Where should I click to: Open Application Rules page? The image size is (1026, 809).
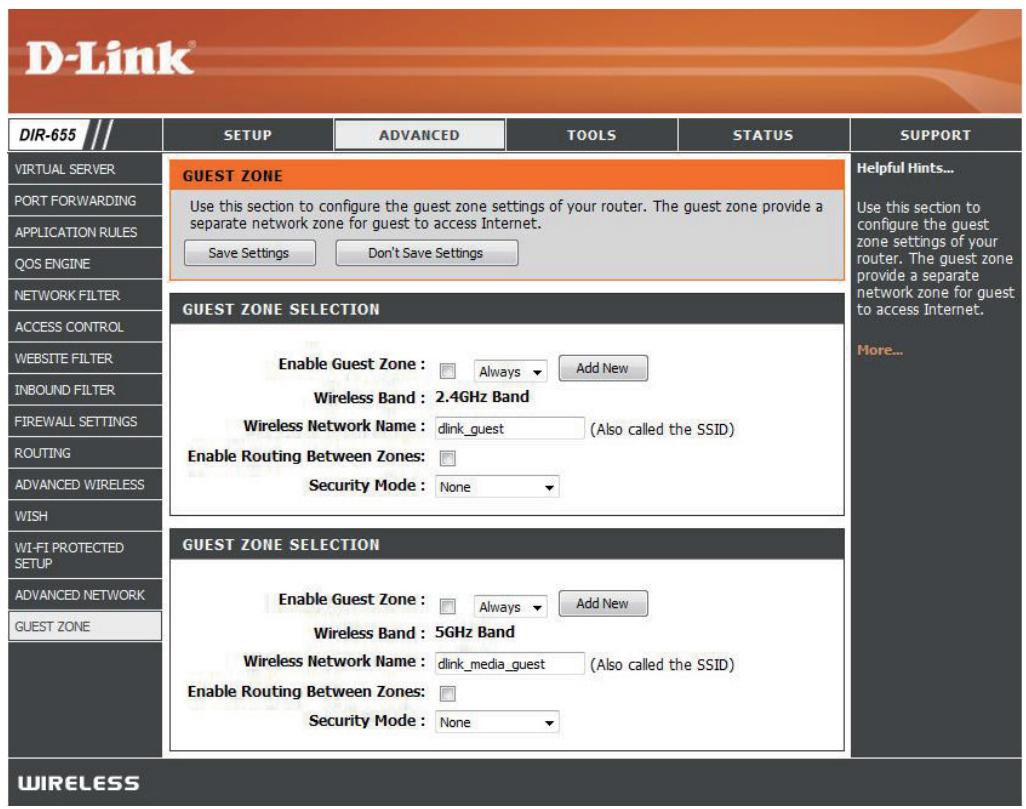click(x=84, y=232)
